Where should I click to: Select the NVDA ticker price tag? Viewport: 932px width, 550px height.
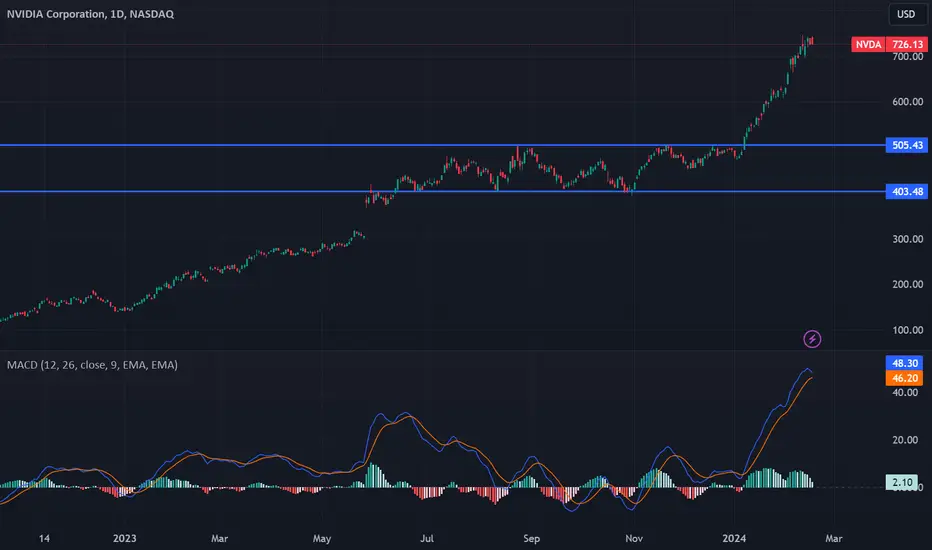(x=868, y=45)
